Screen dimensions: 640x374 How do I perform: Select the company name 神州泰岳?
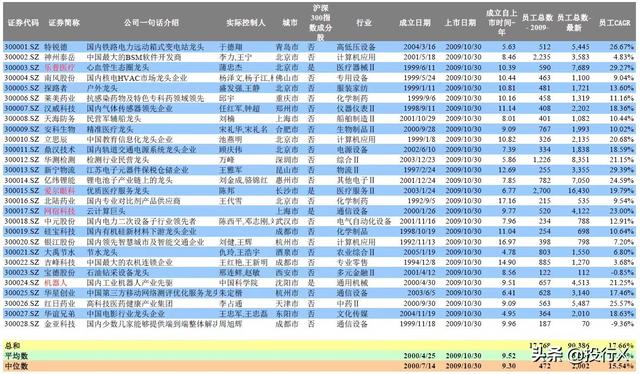[x=60, y=57]
